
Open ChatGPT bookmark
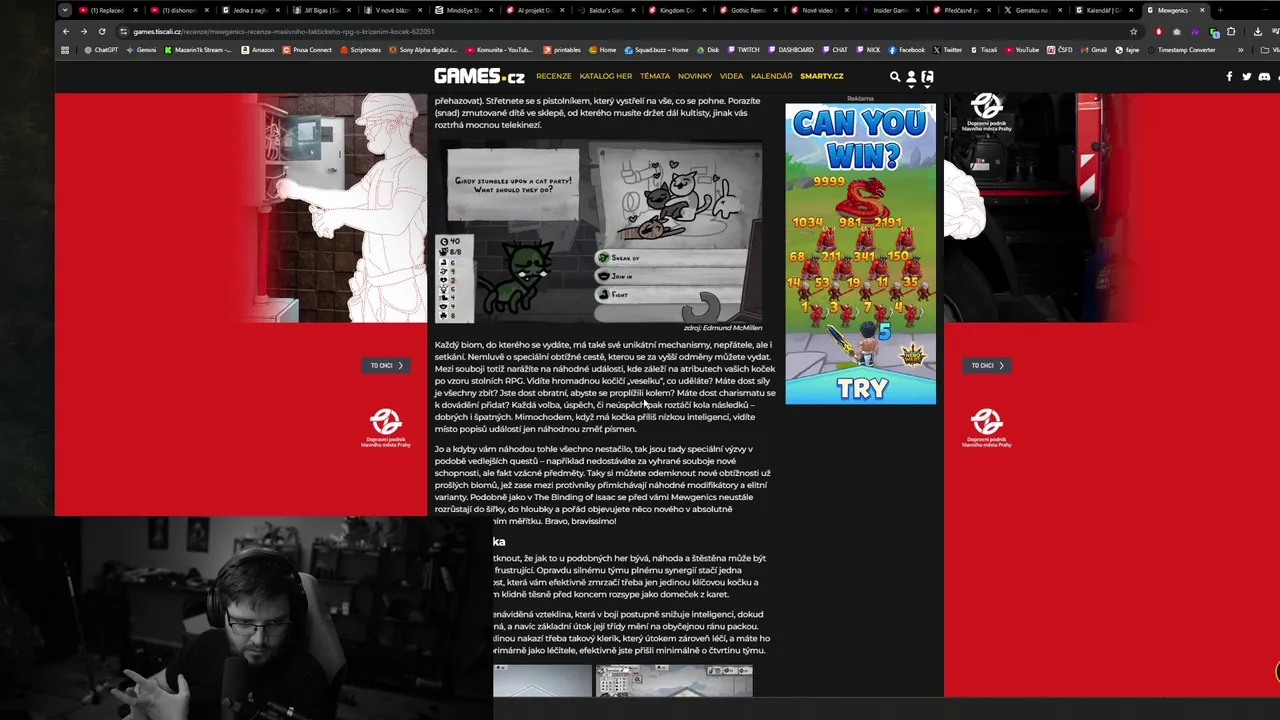click(101, 49)
